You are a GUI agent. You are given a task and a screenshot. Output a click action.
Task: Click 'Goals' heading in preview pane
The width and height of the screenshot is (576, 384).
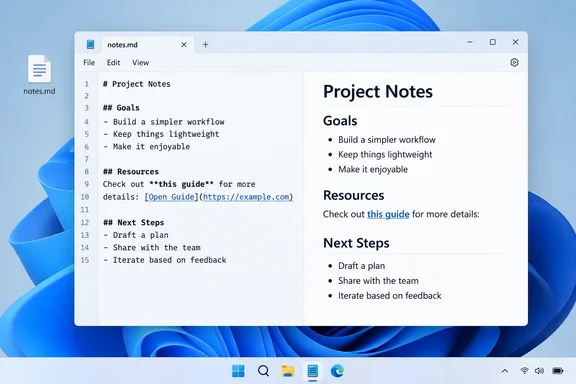pyautogui.click(x=340, y=121)
